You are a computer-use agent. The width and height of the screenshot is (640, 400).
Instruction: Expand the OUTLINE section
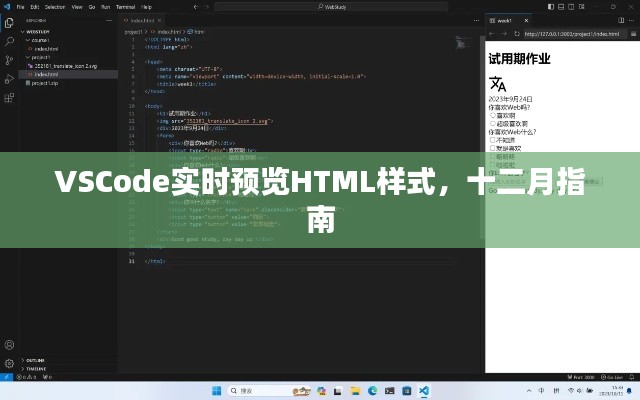click(22, 360)
